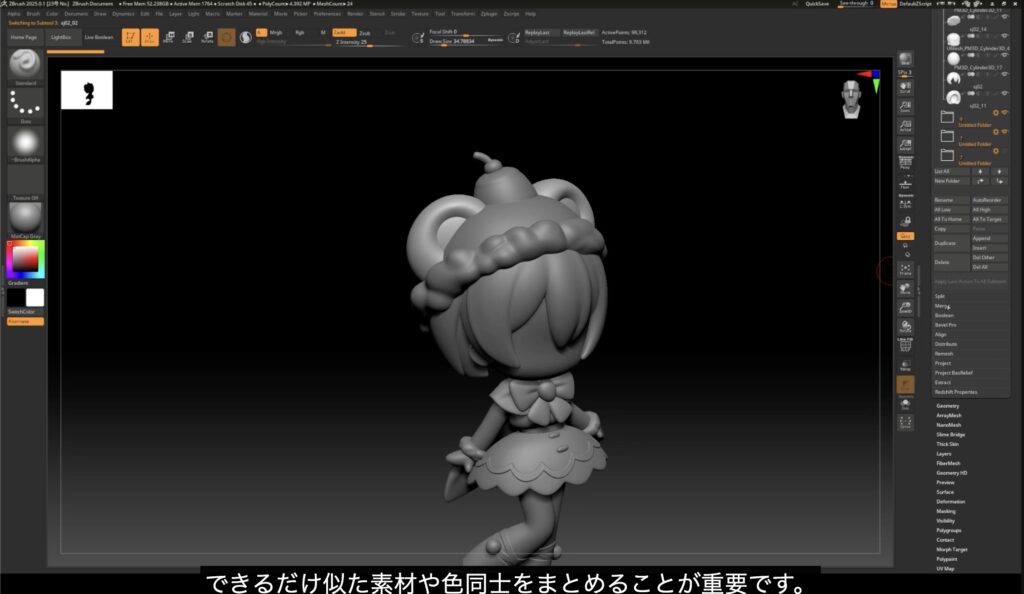Click the Zoom canvas icon
This screenshot has height=594, width=1024.
[x=905, y=106]
